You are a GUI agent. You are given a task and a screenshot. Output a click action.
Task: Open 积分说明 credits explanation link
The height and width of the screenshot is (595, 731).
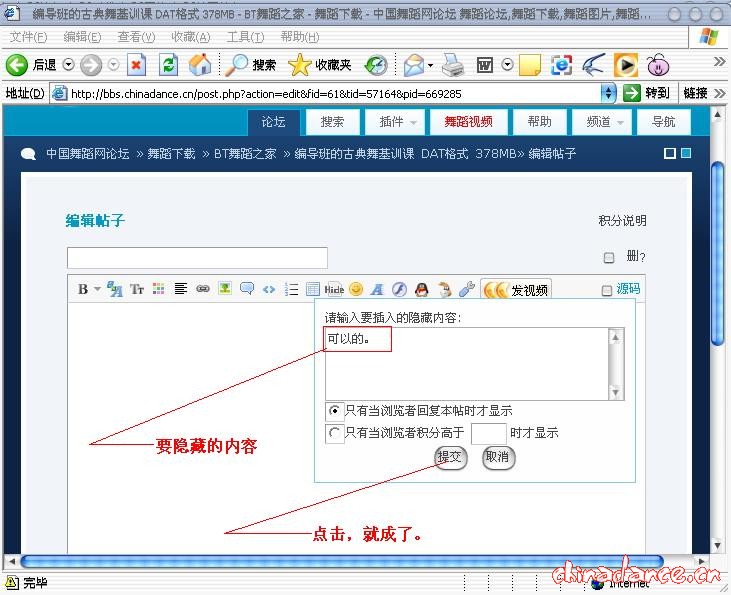coord(622,221)
